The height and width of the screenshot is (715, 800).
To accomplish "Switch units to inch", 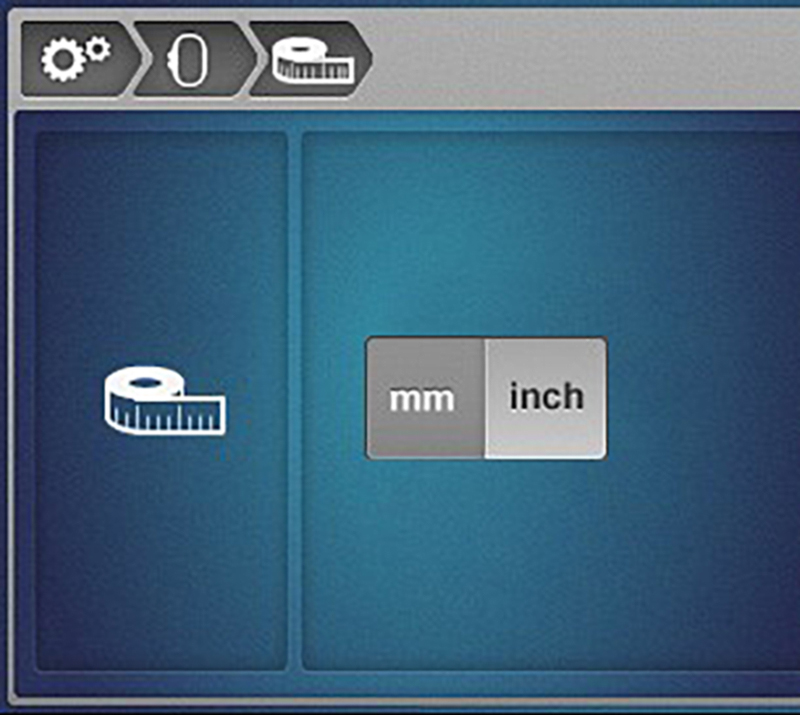I will click(546, 398).
